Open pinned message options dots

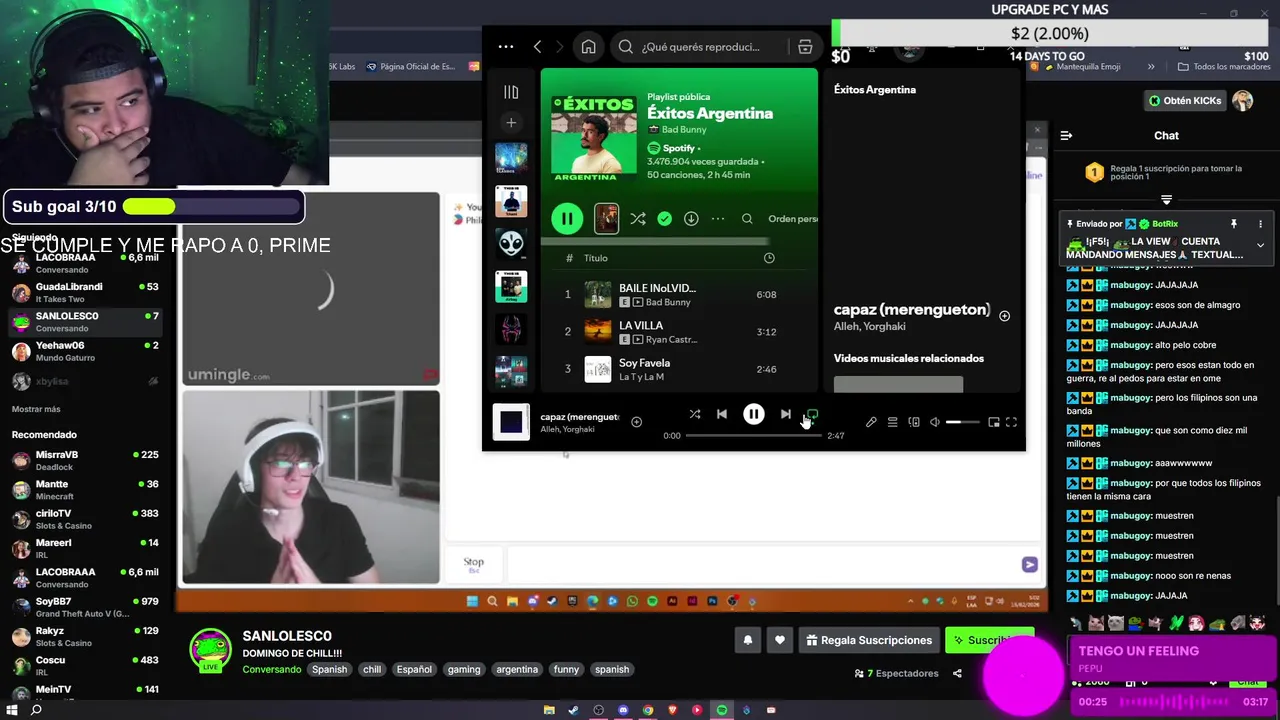click(1260, 224)
